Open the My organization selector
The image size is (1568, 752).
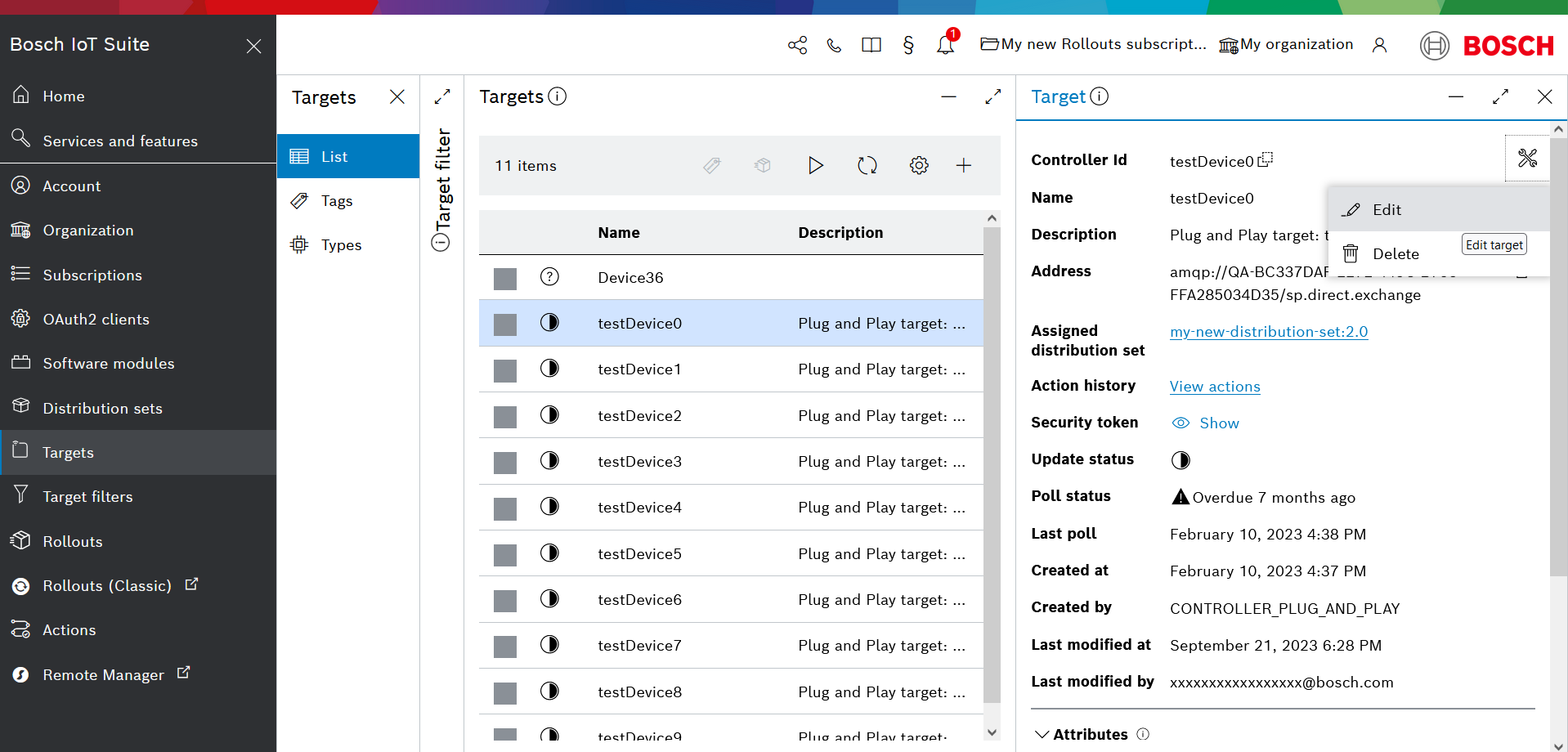[1286, 45]
